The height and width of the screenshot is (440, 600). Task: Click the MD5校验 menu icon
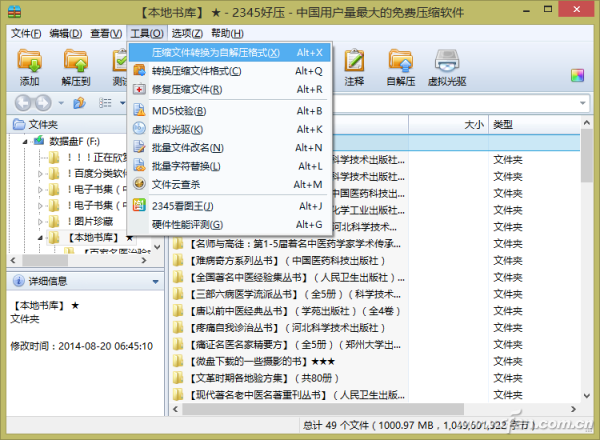(139, 110)
